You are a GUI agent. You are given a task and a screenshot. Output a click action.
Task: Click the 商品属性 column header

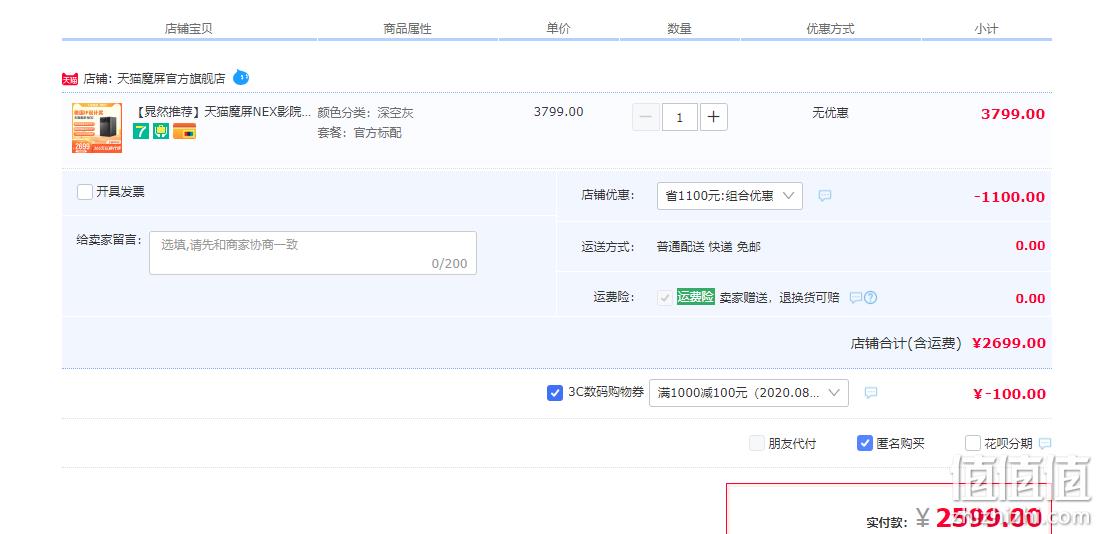click(408, 29)
